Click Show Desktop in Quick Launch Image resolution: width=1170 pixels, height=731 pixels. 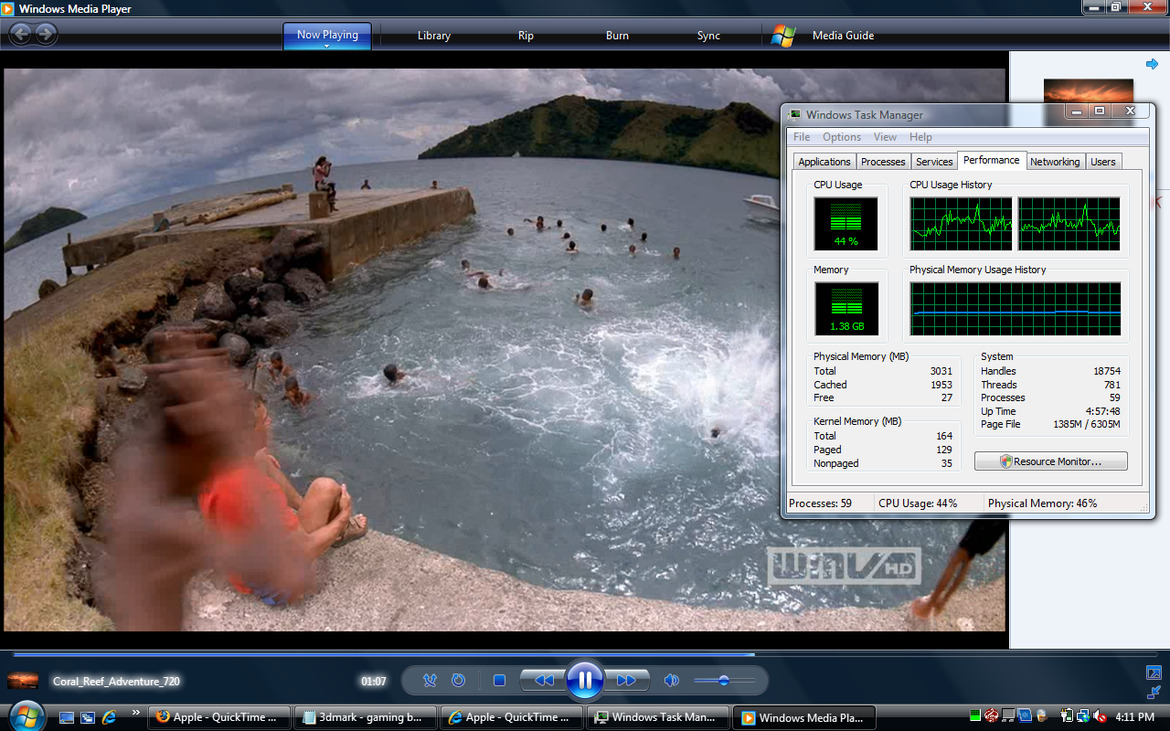tap(66, 718)
